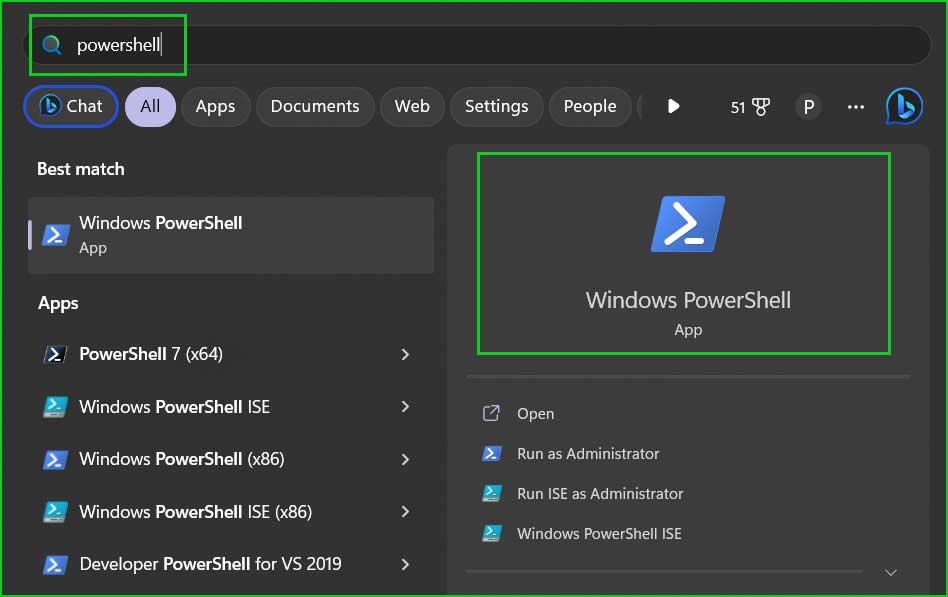Click the Run as Administrator PowerShell icon

click(492, 453)
